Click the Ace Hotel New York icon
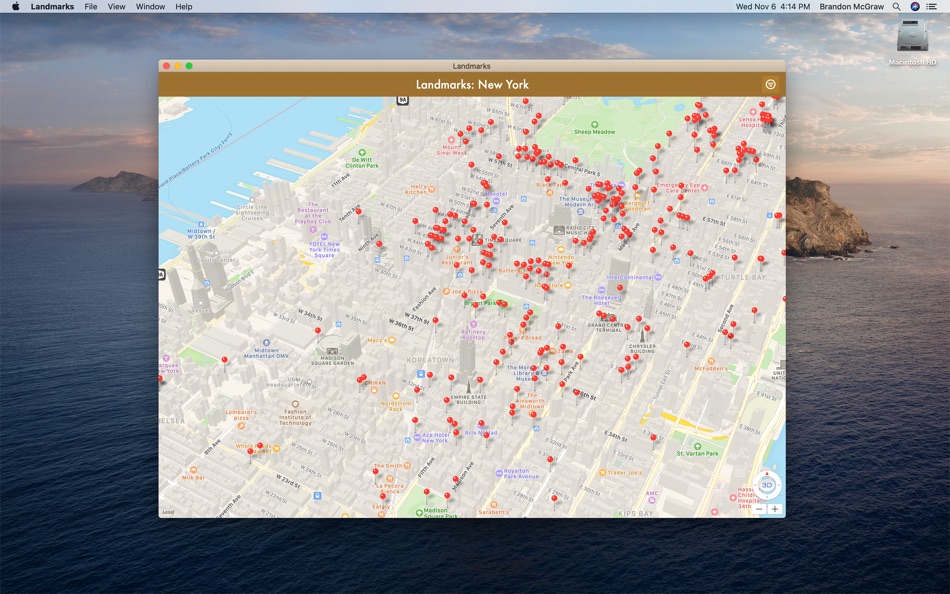 (417, 437)
